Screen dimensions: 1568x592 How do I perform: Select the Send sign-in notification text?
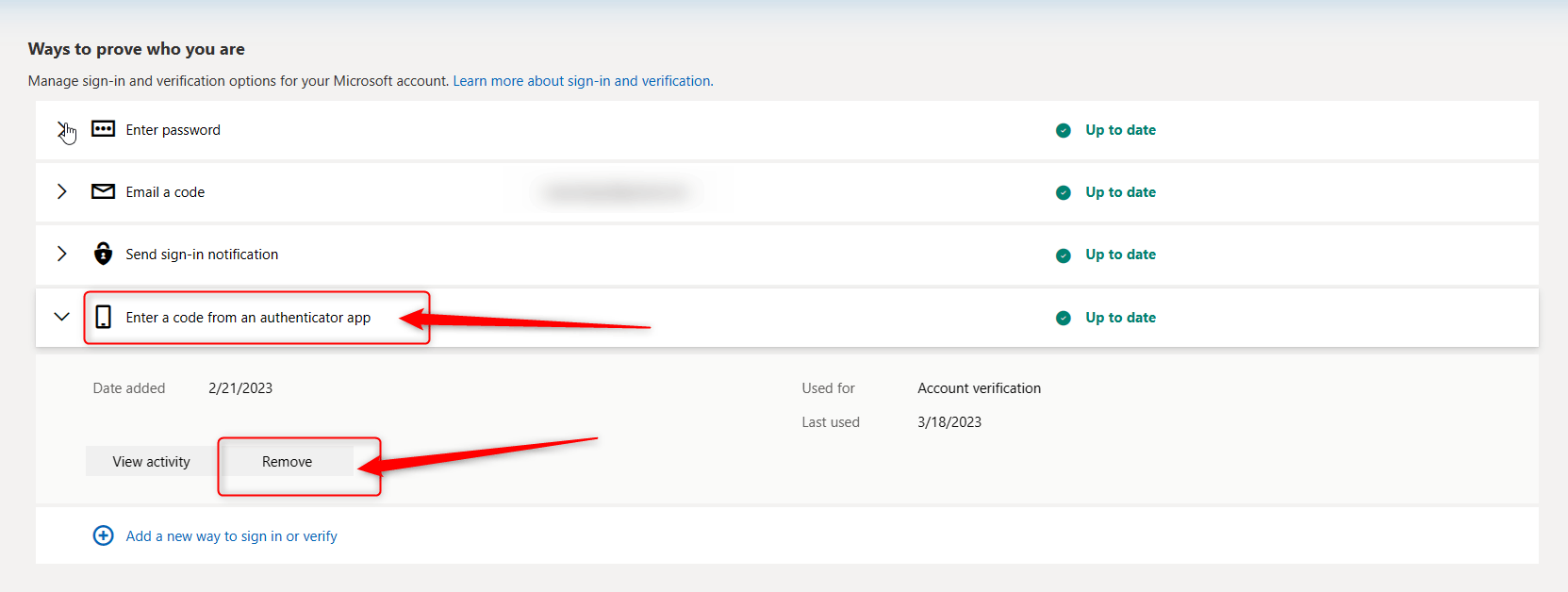click(202, 255)
